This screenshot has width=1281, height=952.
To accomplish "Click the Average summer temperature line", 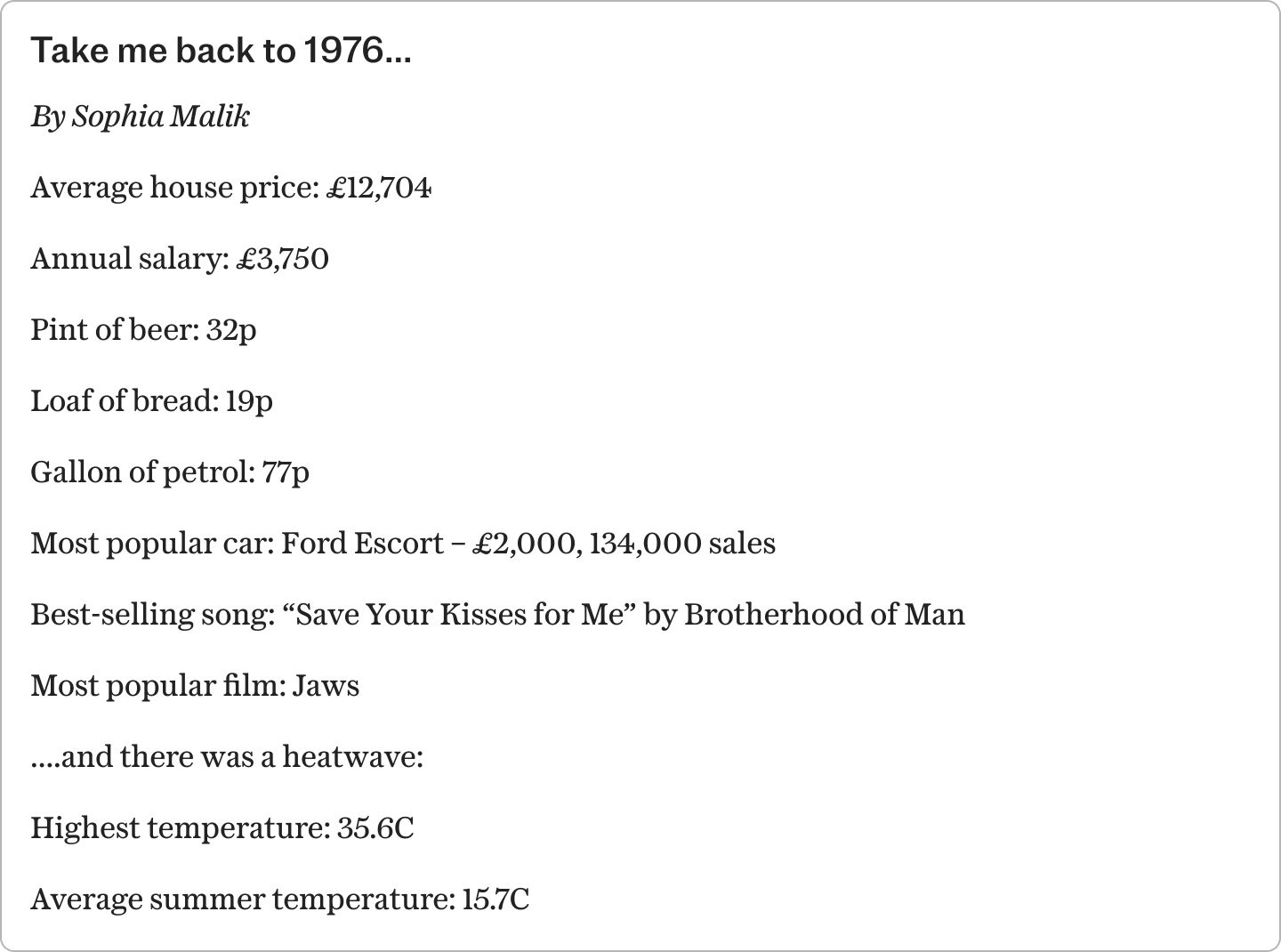I will (280, 900).
